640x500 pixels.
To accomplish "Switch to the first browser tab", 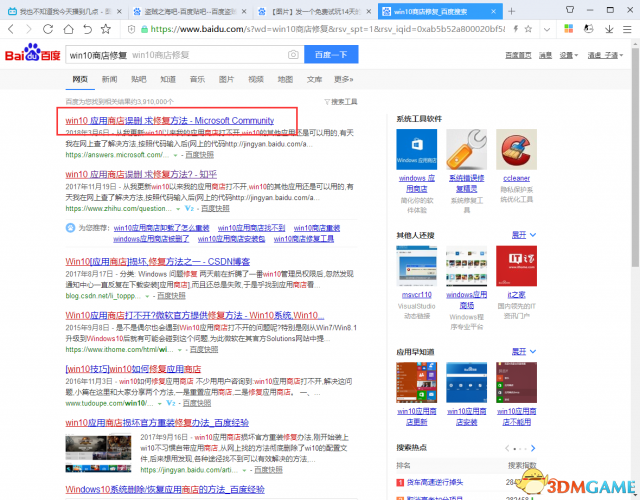I will 64,11.
